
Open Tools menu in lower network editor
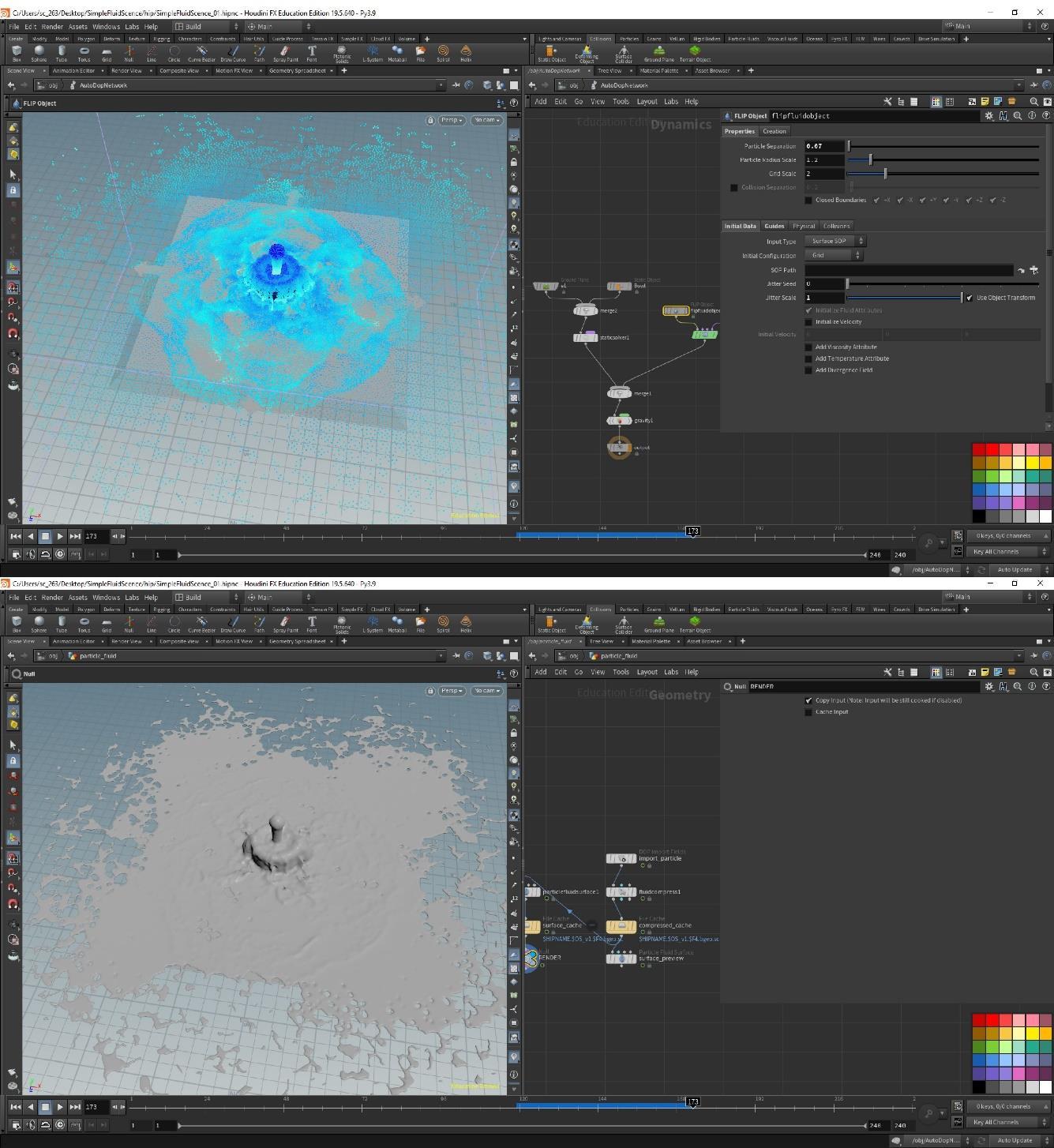point(621,672)
